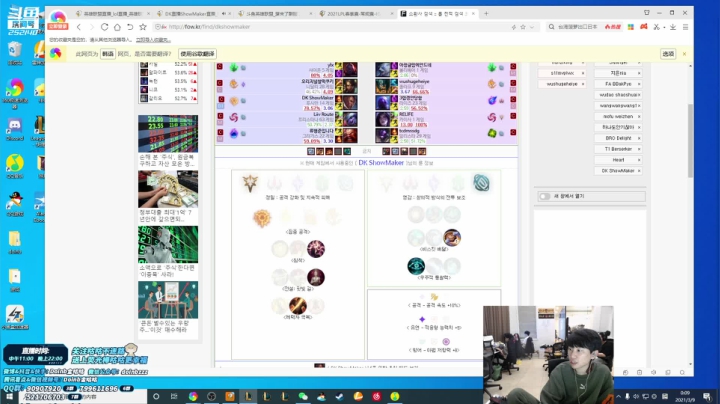The height and width of the screenshot is (404, 720).
Task: Open gold coins advertisement thumbnail
Action: pos(168,189)
